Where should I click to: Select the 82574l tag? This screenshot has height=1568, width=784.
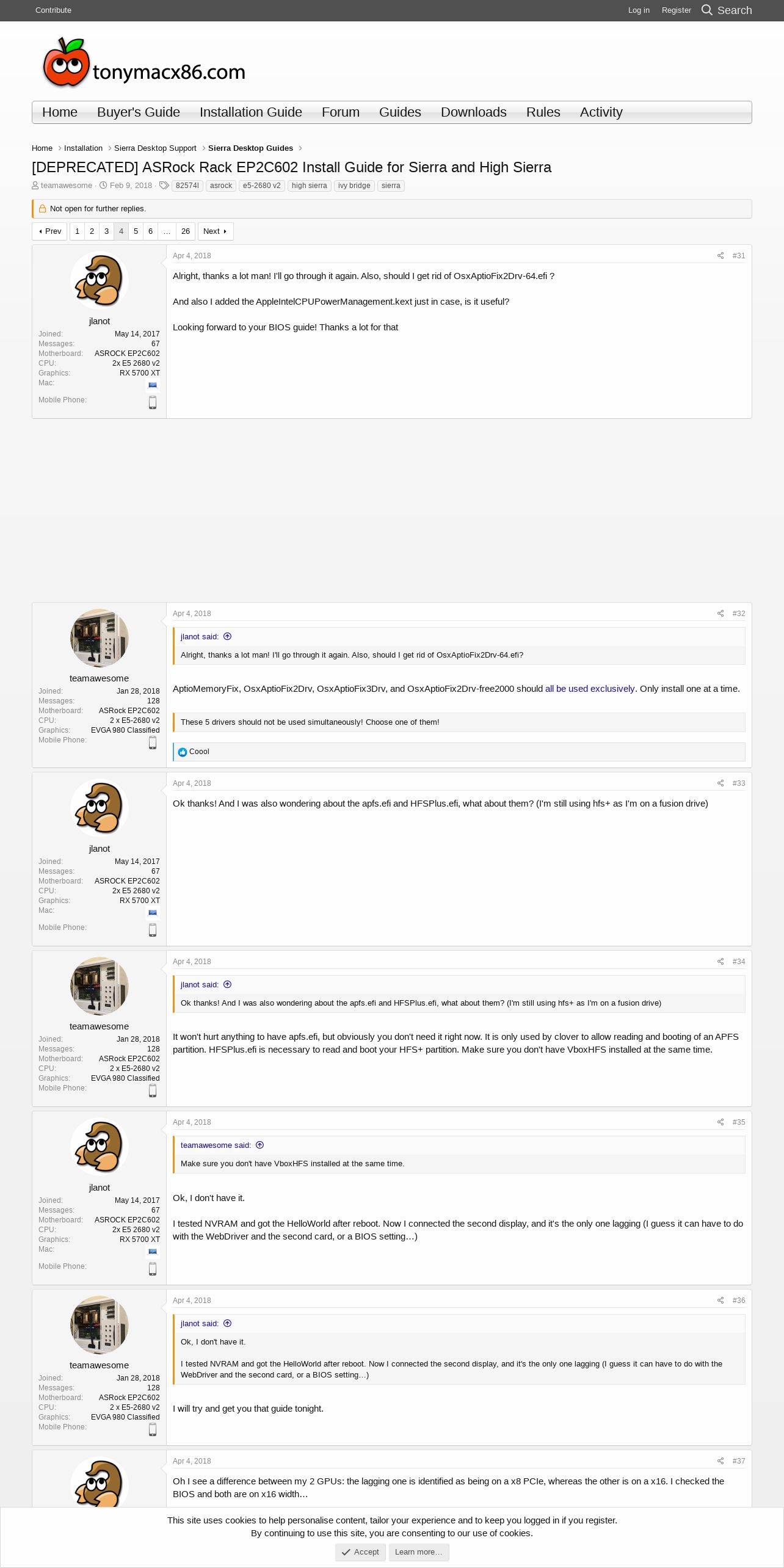(x=187, y=186)
